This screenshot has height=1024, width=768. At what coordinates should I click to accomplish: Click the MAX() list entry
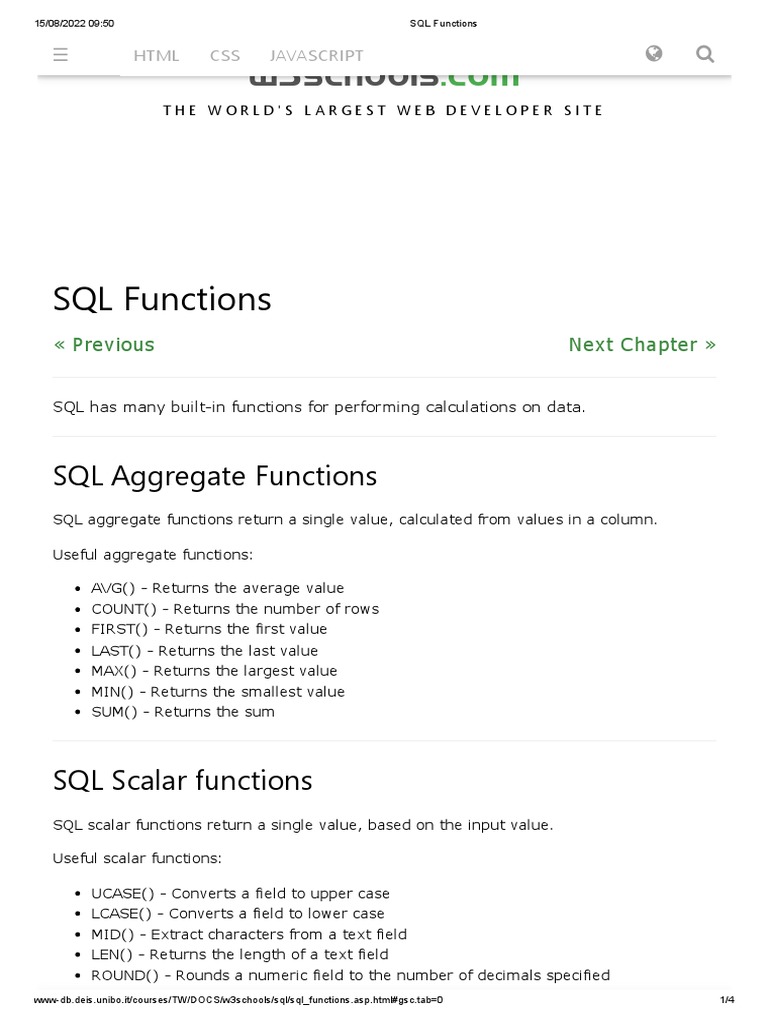[x=214, y=671]
